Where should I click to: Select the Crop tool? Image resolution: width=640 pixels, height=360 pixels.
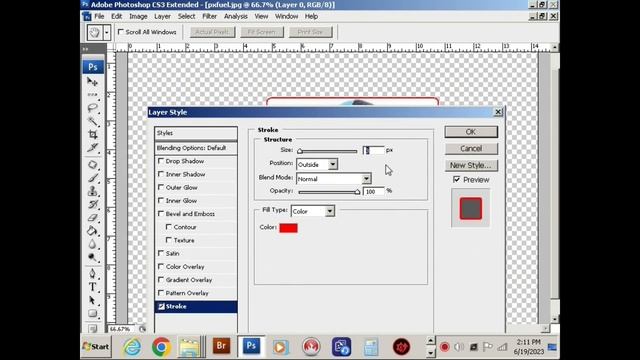click(93, 134)
